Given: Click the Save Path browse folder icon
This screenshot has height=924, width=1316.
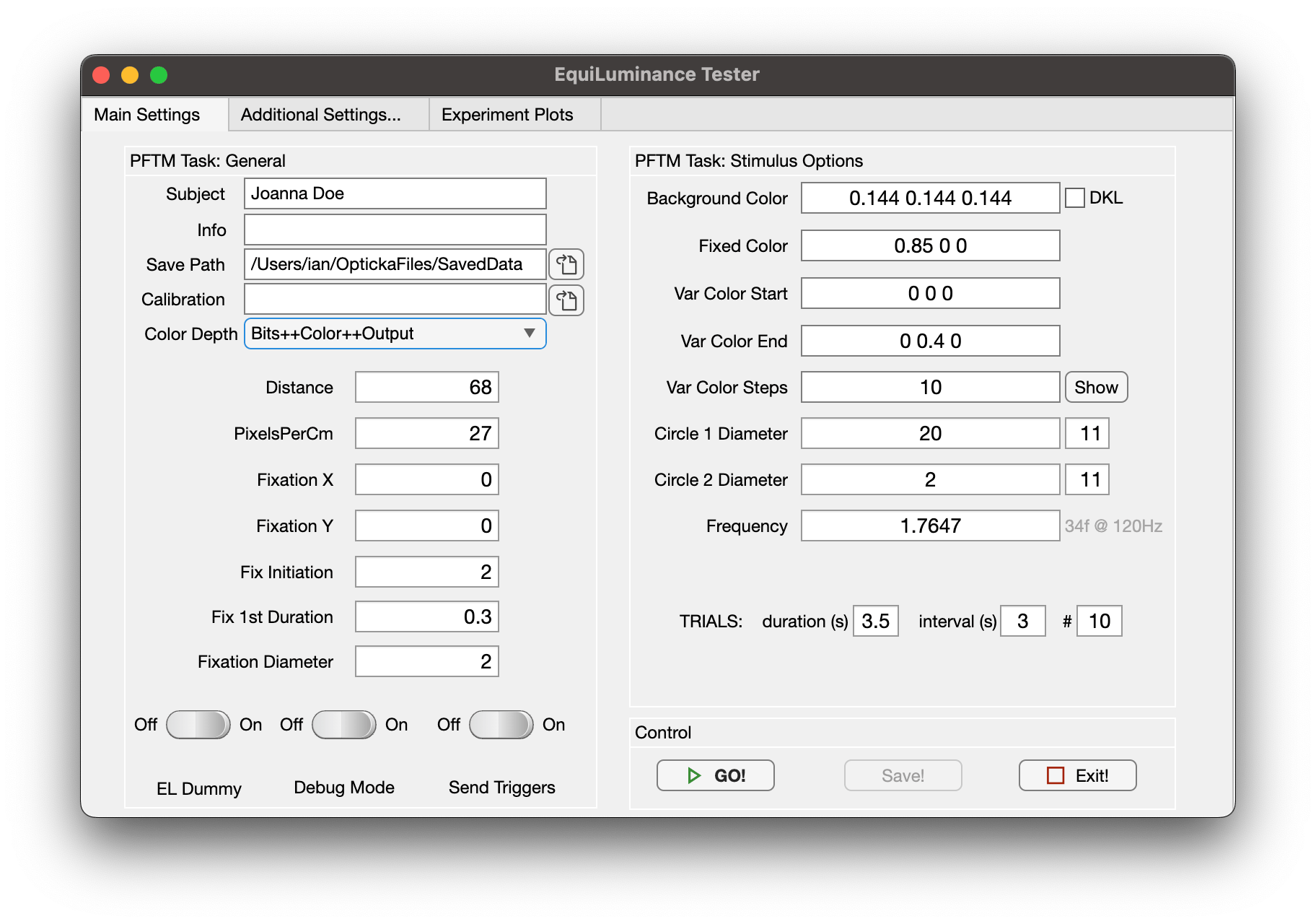Looking at the screenshot, I should [x=566, y=264].
